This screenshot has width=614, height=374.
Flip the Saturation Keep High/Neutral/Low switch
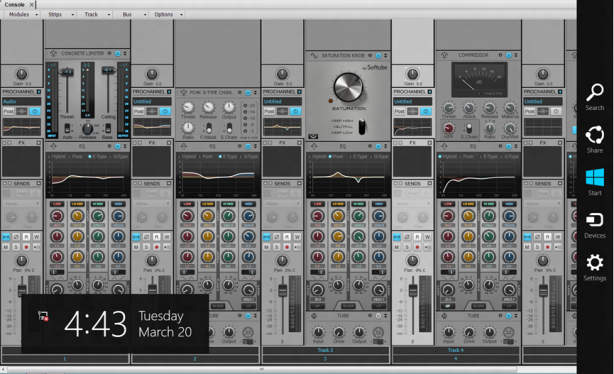point(362,127)
